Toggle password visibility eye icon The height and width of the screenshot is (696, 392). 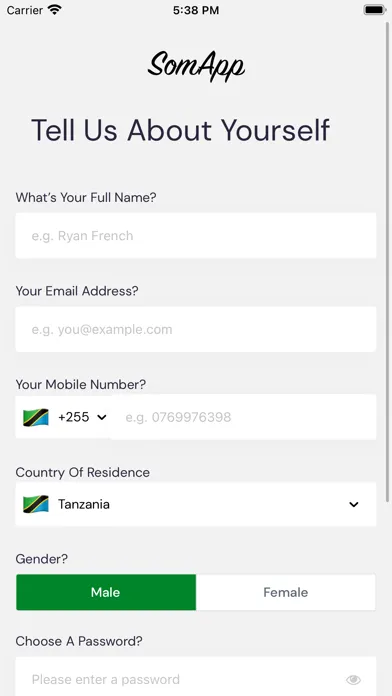pos(353,679)
